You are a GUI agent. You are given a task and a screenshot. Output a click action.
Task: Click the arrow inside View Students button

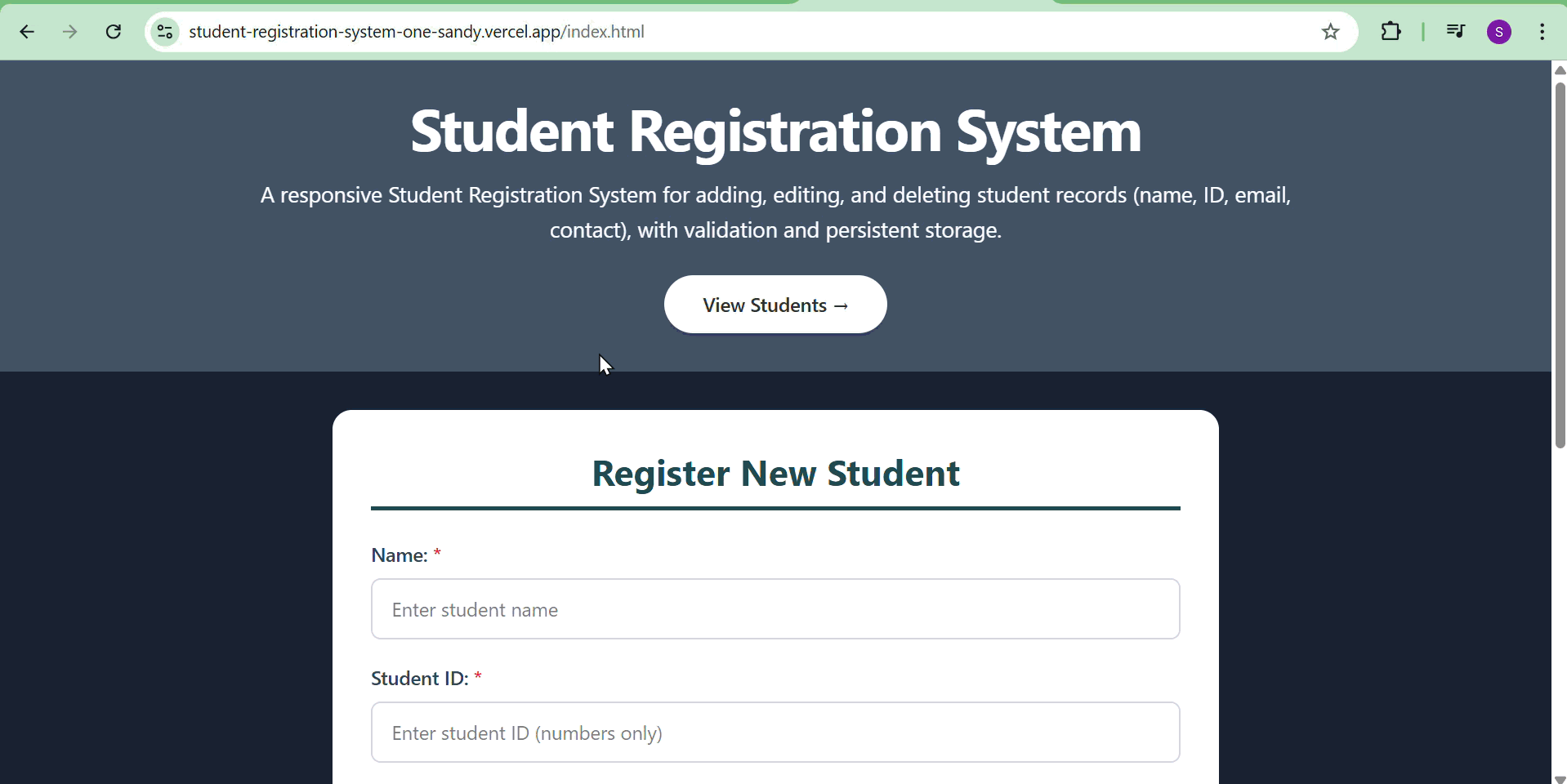(841, 305)
